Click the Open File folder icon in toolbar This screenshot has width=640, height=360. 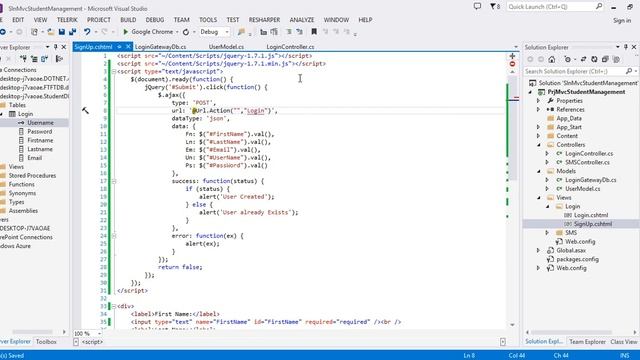click(x=51, y=32)
